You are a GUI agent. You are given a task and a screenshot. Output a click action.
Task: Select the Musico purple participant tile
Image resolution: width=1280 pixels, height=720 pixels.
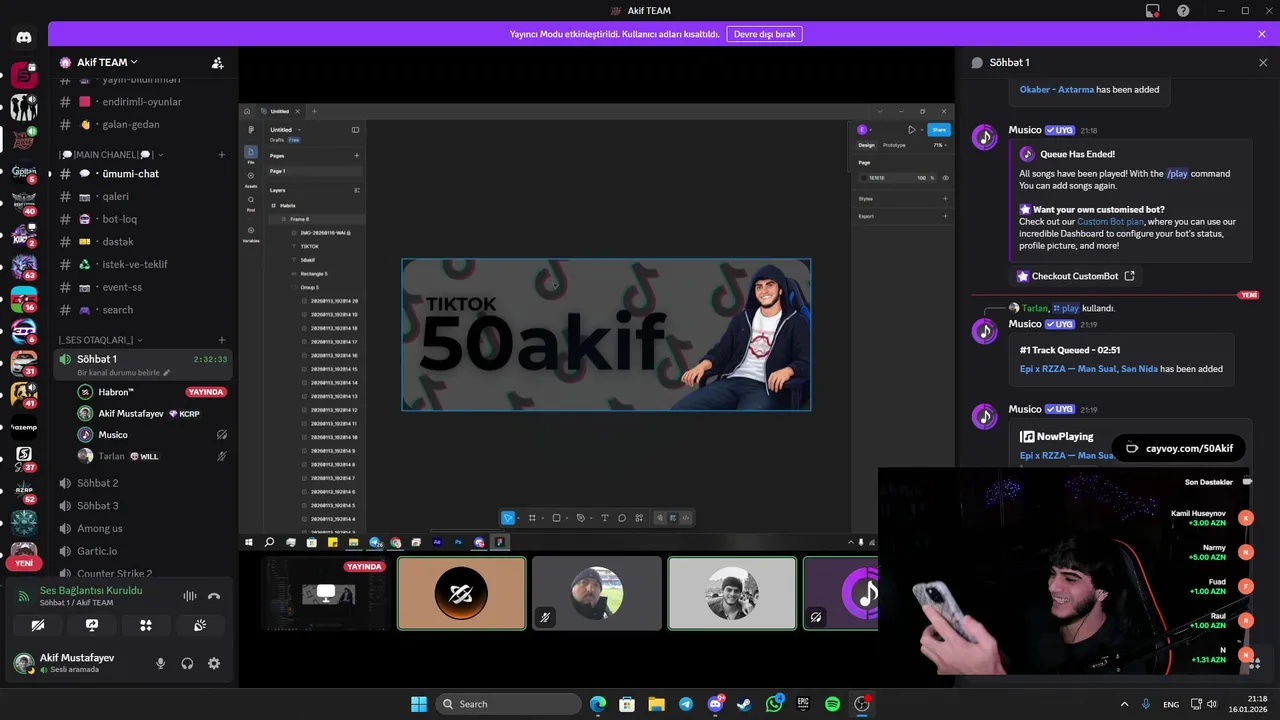(x=841, y=594)
